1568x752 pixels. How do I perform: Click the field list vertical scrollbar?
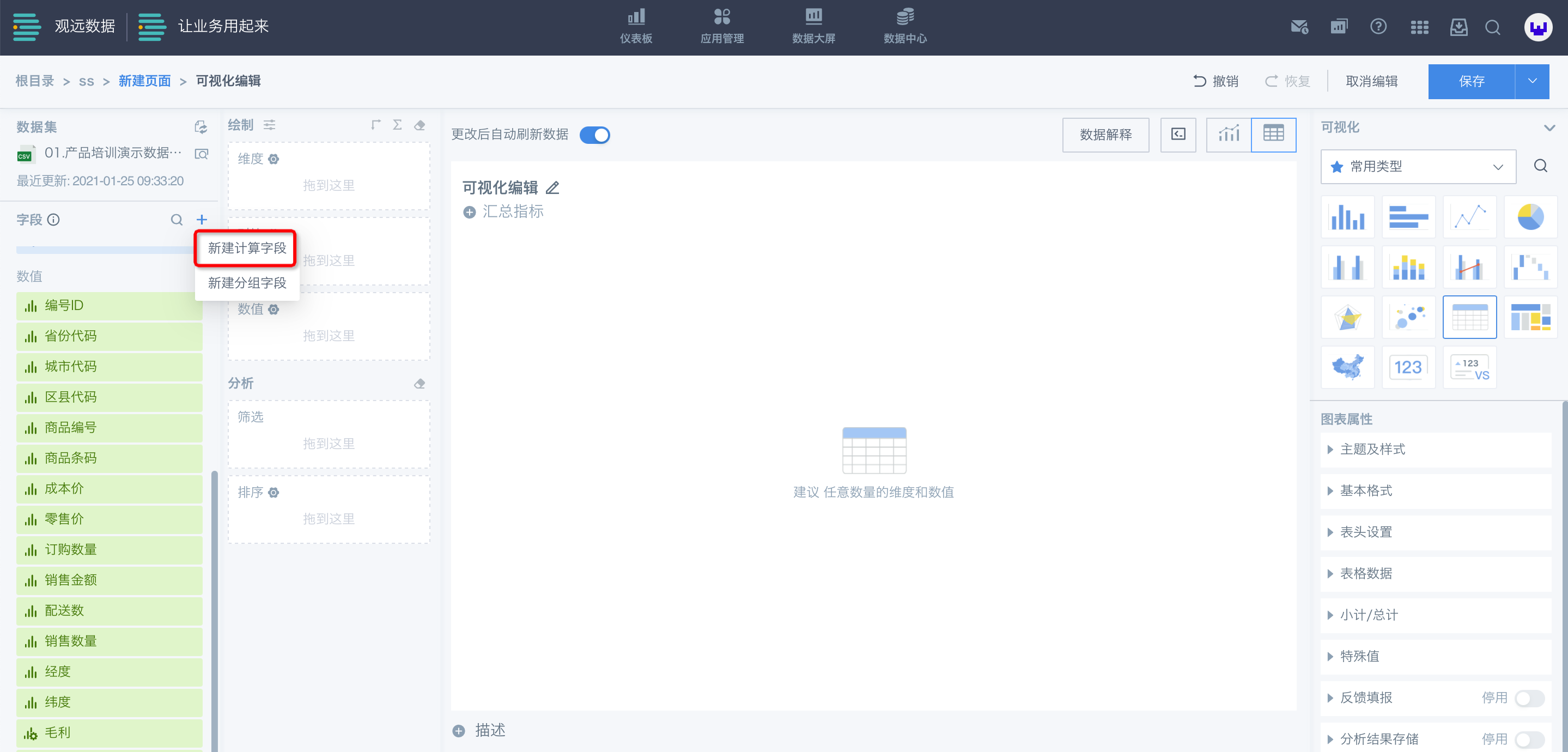pos(214,609)
